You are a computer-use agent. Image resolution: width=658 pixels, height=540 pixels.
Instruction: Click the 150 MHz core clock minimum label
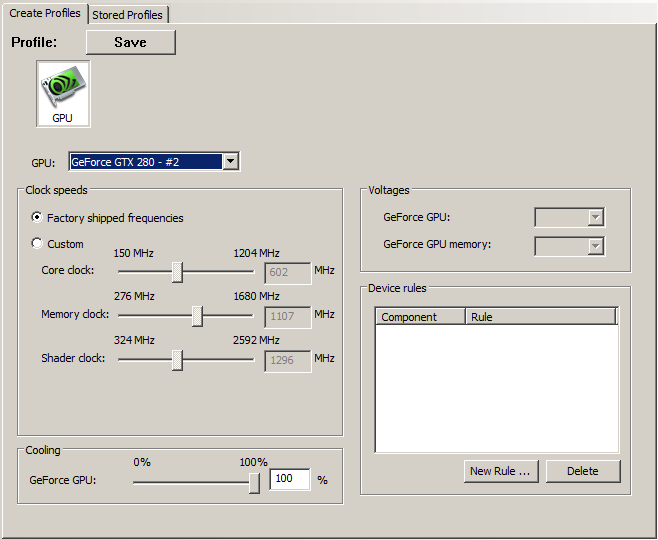click(133, 253)
